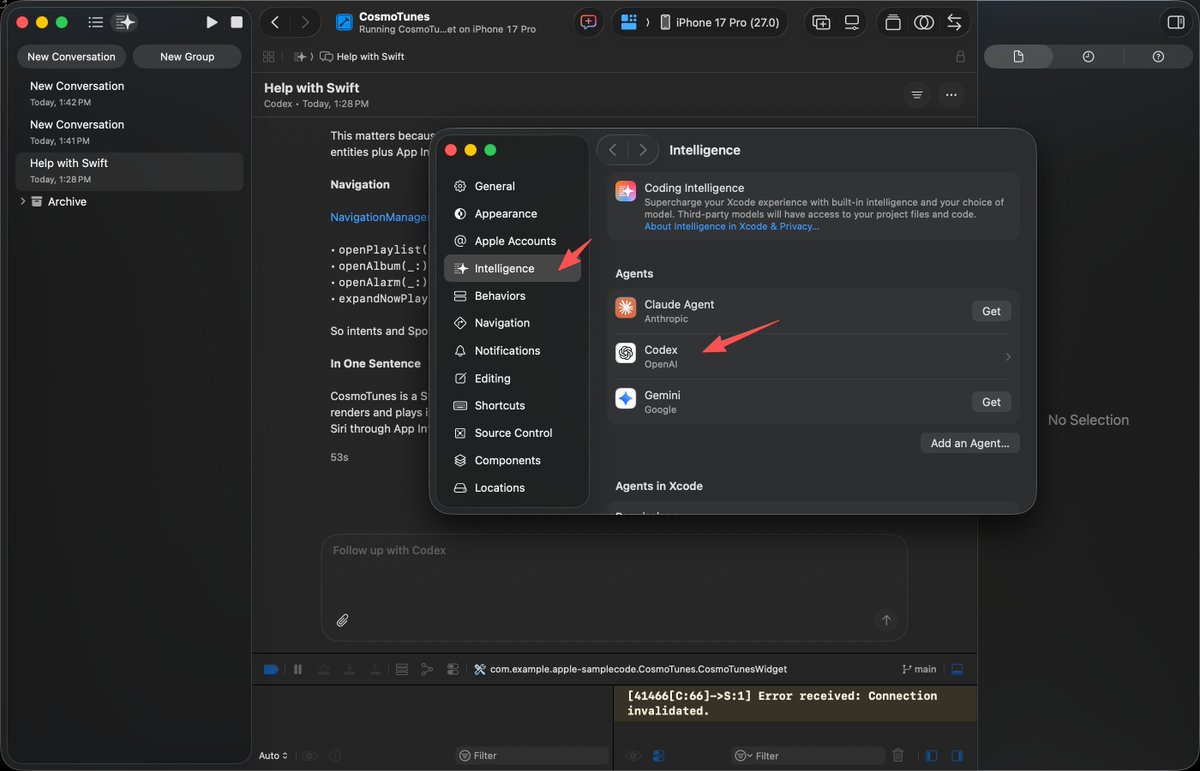1200x771 pixels.
Task: Select the Intelligence settings pane
Action: tap(512, 268)
